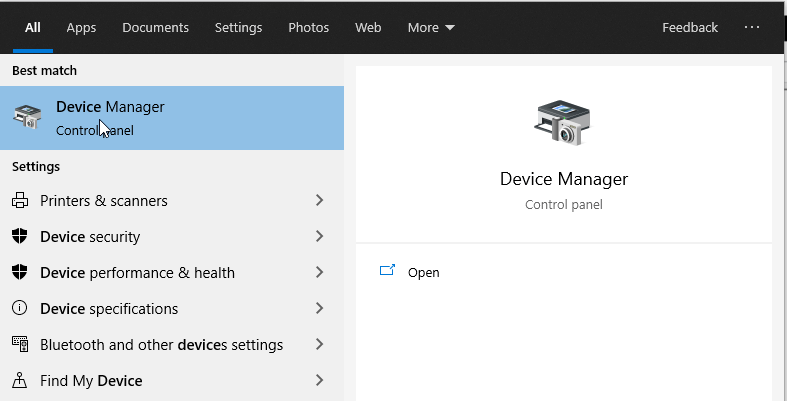Switch to the Settings tab

point(238,28)
